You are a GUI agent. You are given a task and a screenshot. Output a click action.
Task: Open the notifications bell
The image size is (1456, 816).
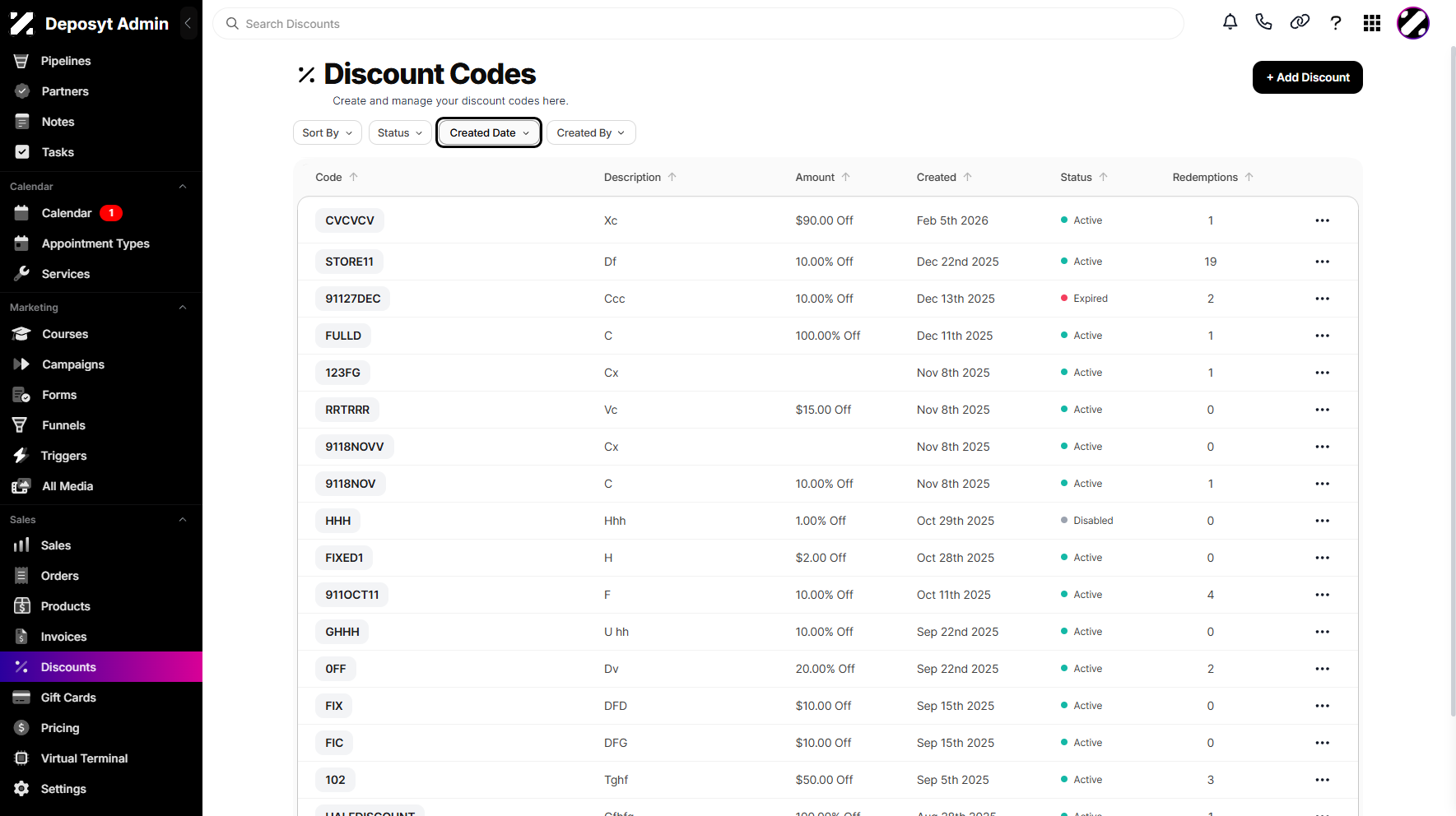(1230, 23)
